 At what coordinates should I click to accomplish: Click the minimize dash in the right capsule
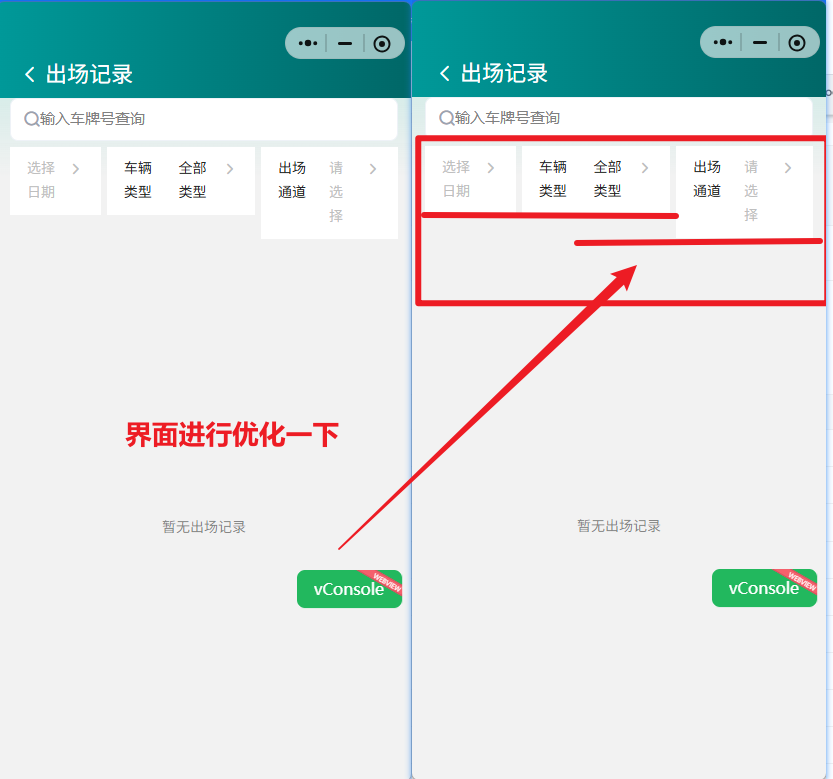[x=760, y=42]
